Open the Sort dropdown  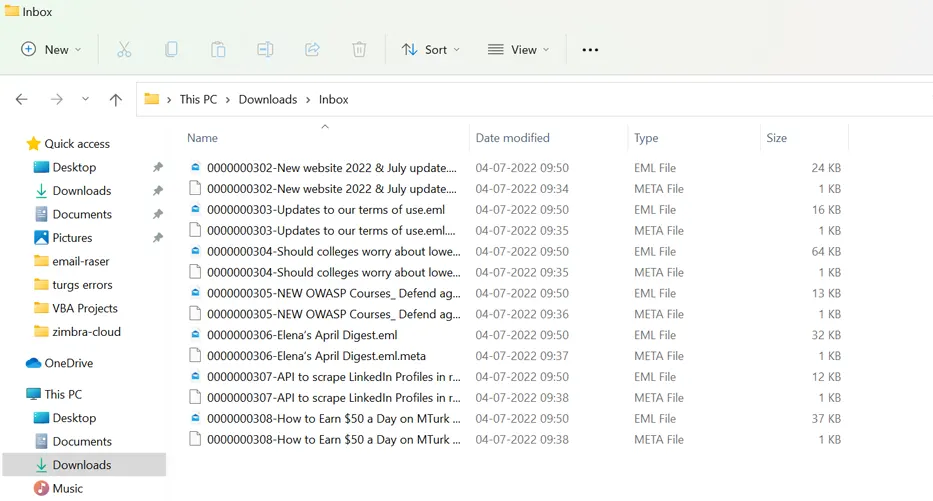pos(430,49)
